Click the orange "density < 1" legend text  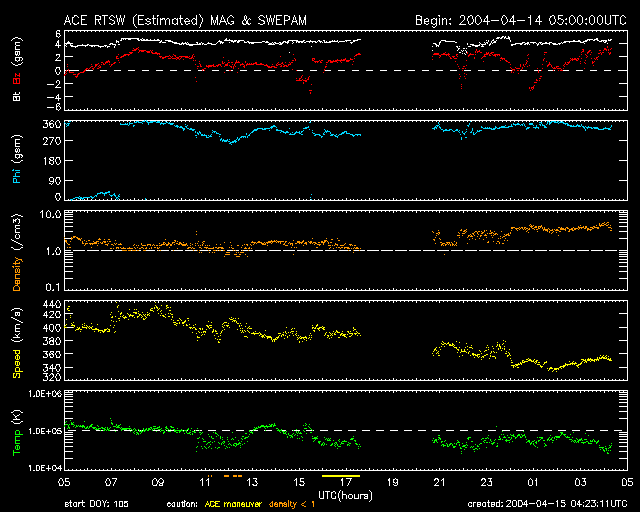tap(292, 504)
